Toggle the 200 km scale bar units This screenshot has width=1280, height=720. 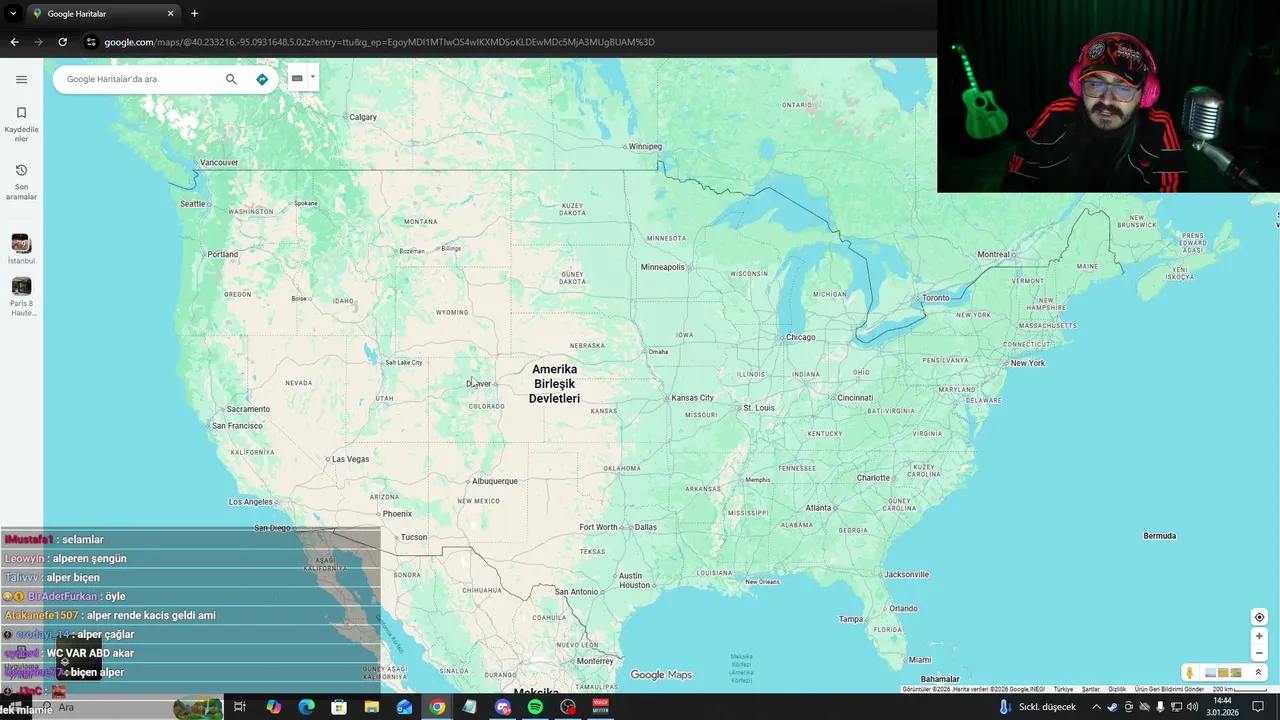coord(1239,689)
